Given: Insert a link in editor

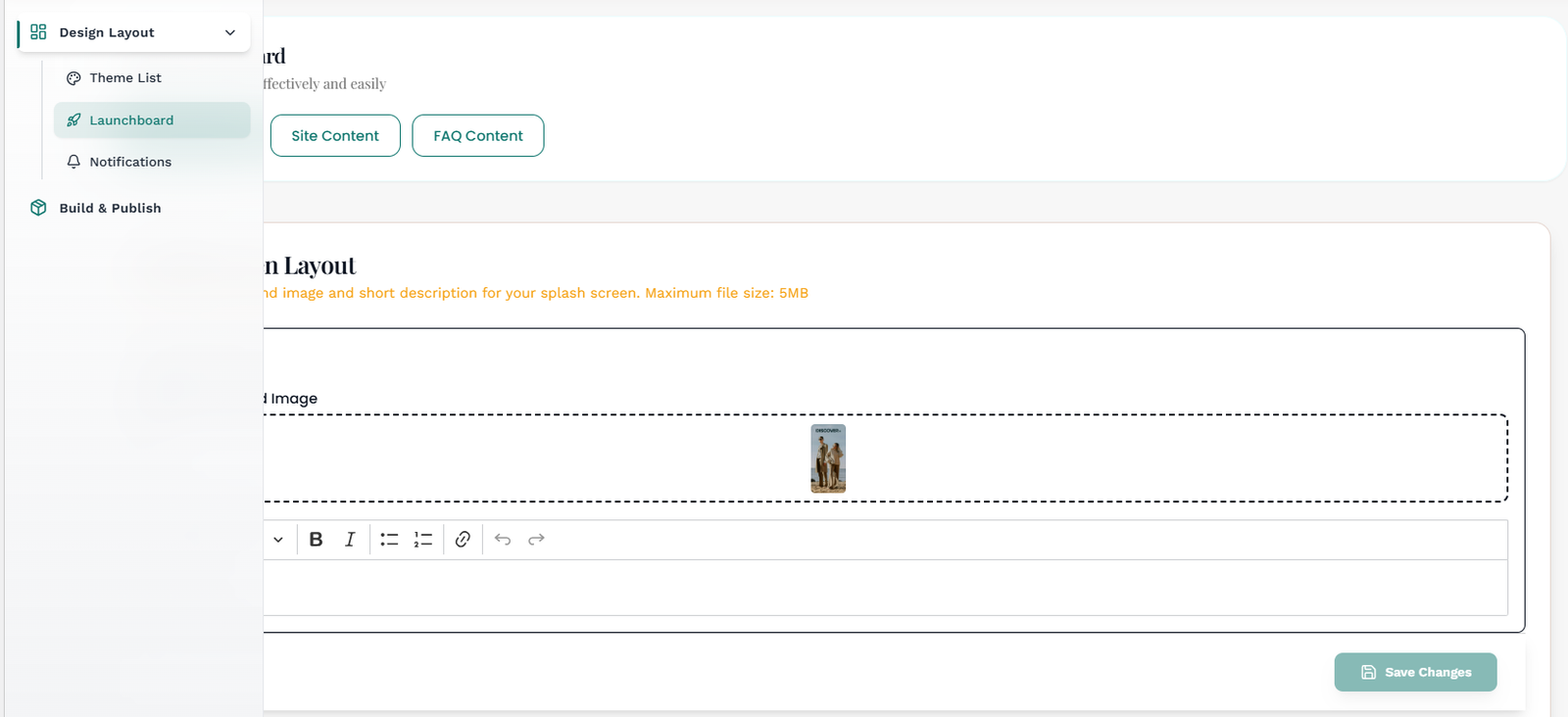Looking at the screenshot, I should tap(463, 540).
